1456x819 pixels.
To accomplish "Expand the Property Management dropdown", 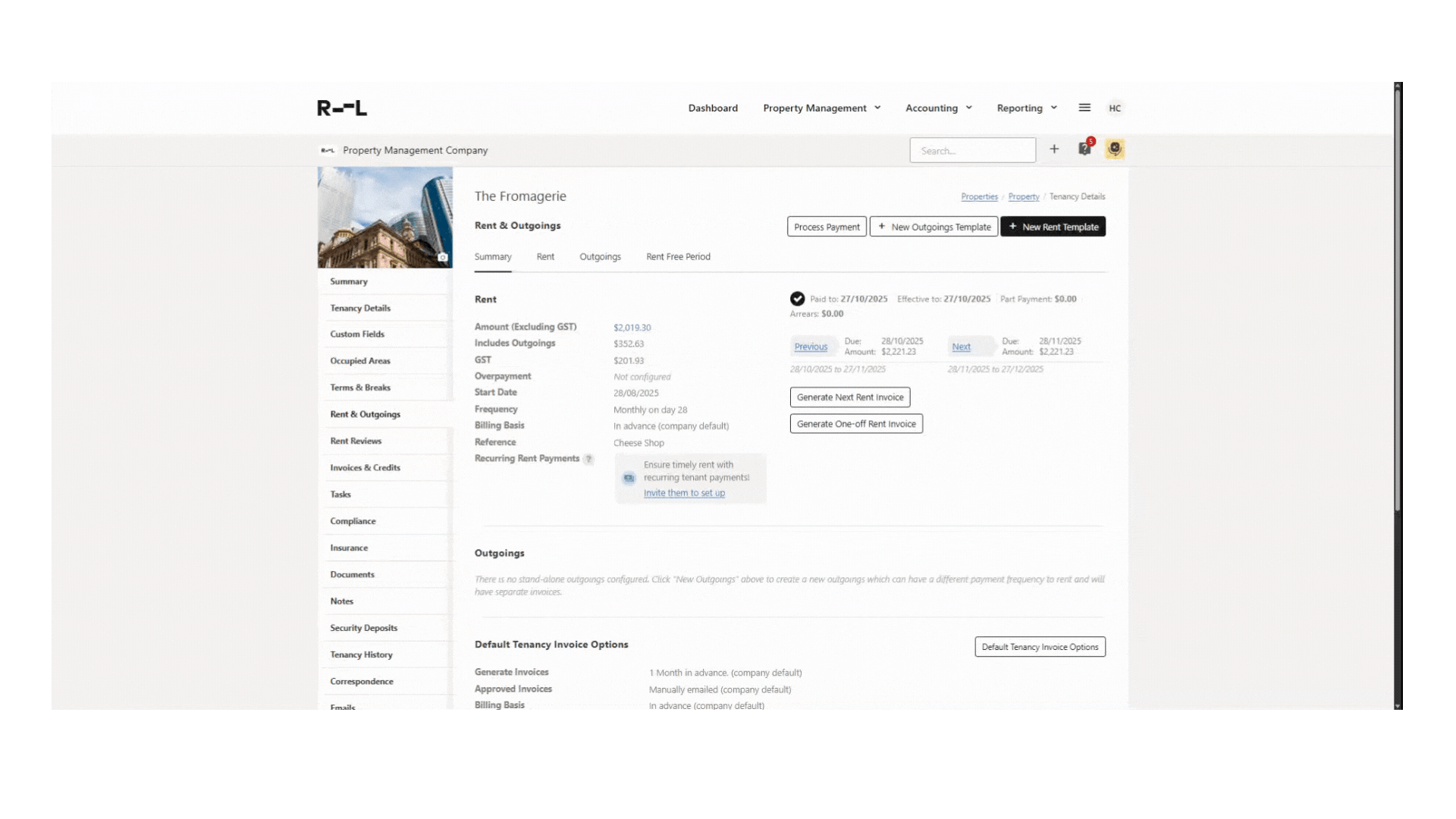I will [x=821, y=108].
